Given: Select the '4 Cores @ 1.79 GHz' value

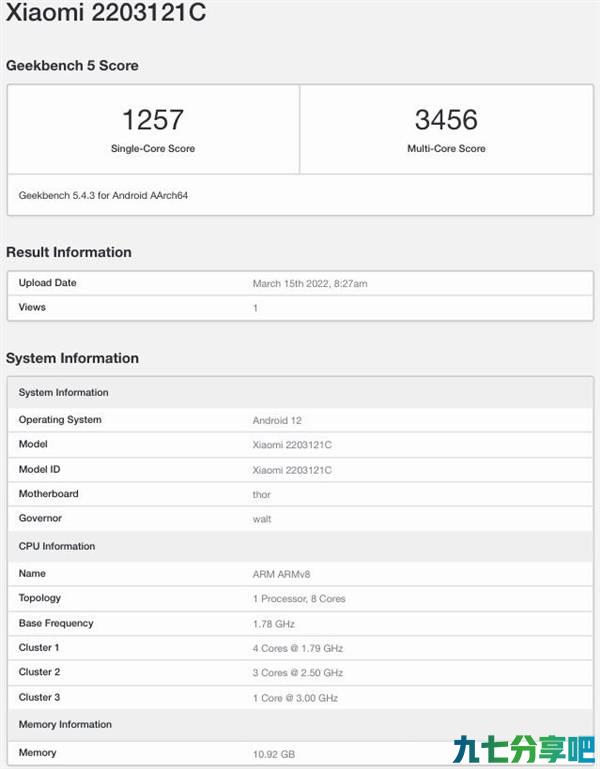Looking at the screenshot, I should click(297, 648).
